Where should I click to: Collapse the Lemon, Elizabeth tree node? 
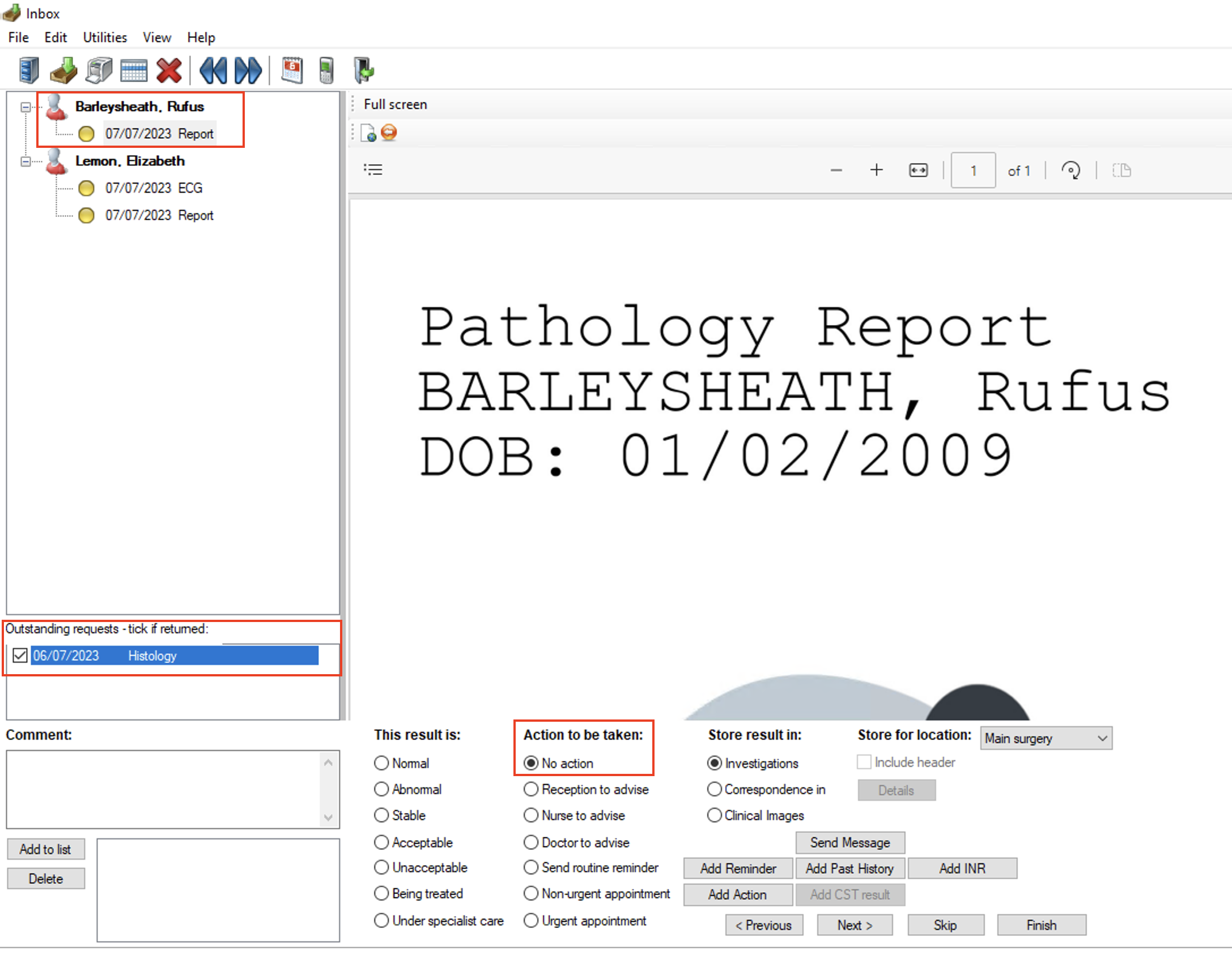[x=26, y=161]
